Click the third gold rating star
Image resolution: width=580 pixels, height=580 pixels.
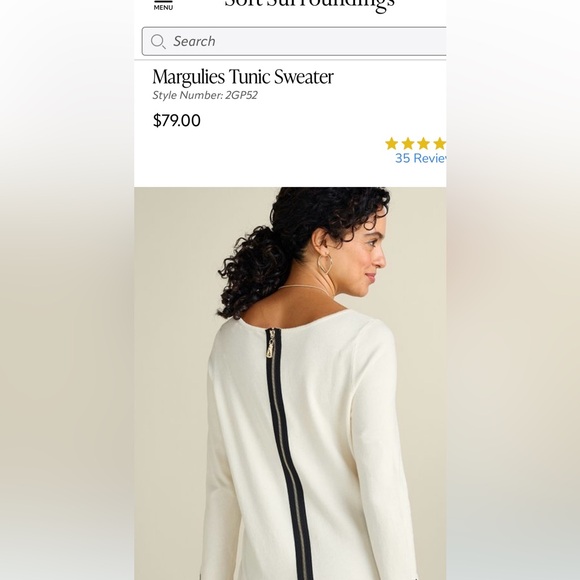424,144
